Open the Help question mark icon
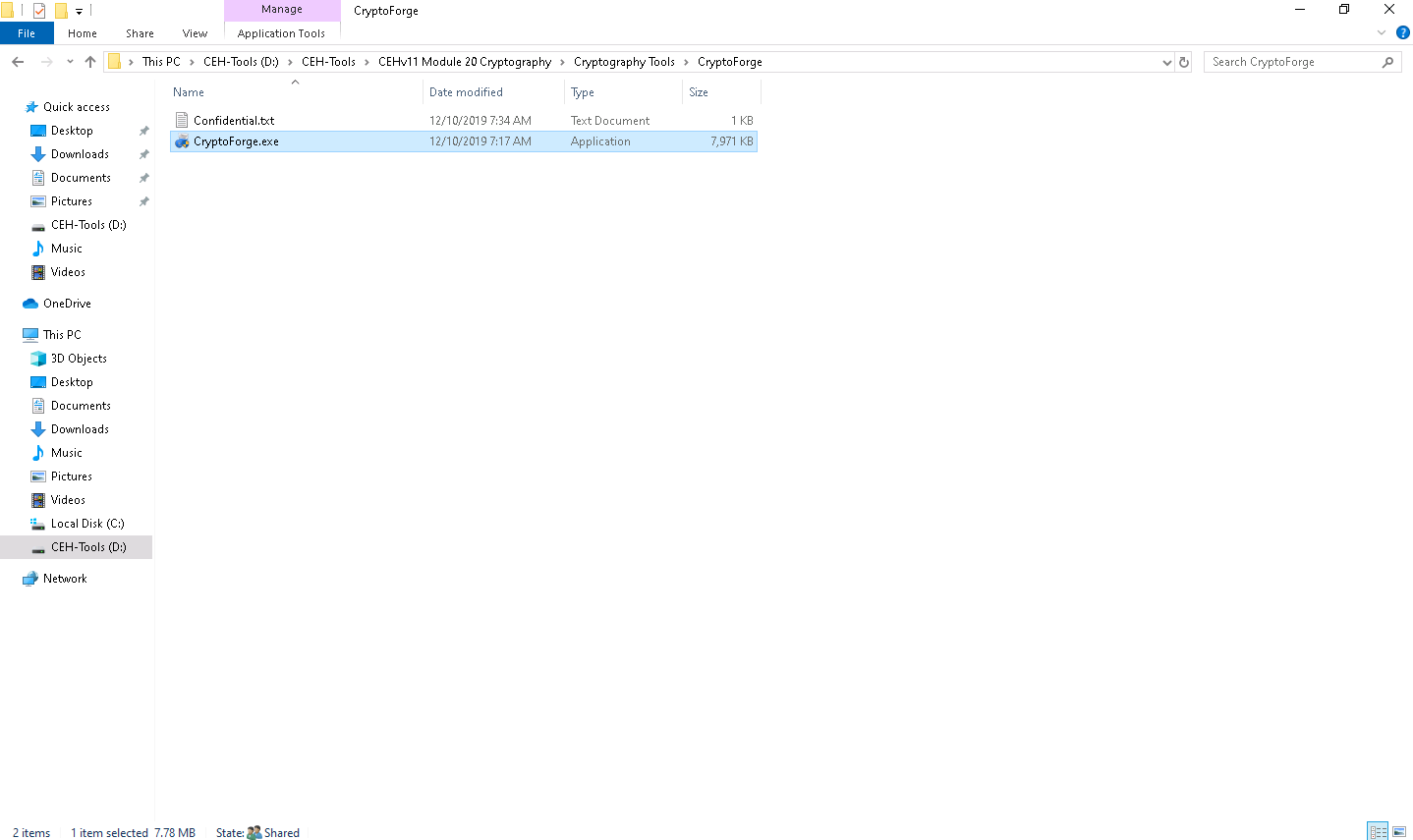Viewport: 1413px width, 840px height. 1402,32
